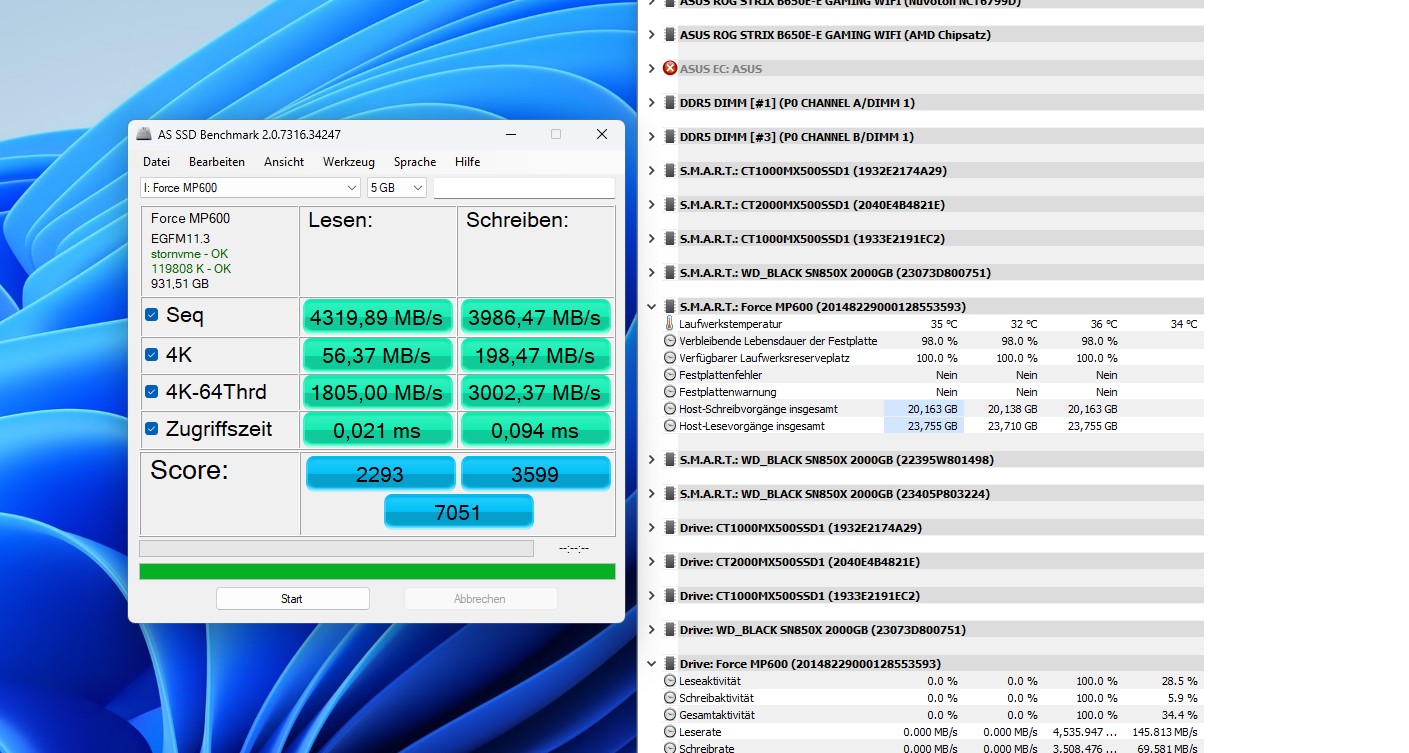1409x753 pixels.
Task: Open the Ansicht menu
Action: tap(284, 162)
